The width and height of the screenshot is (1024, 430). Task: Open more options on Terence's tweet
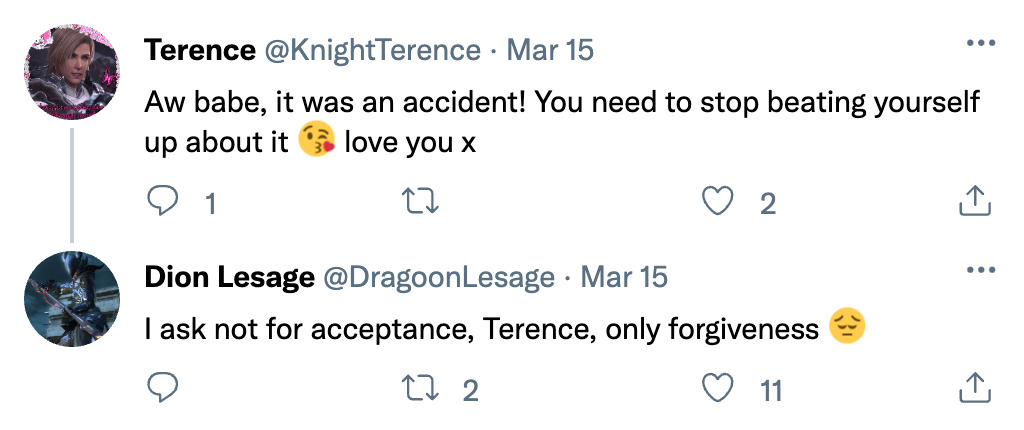[980, 45]
